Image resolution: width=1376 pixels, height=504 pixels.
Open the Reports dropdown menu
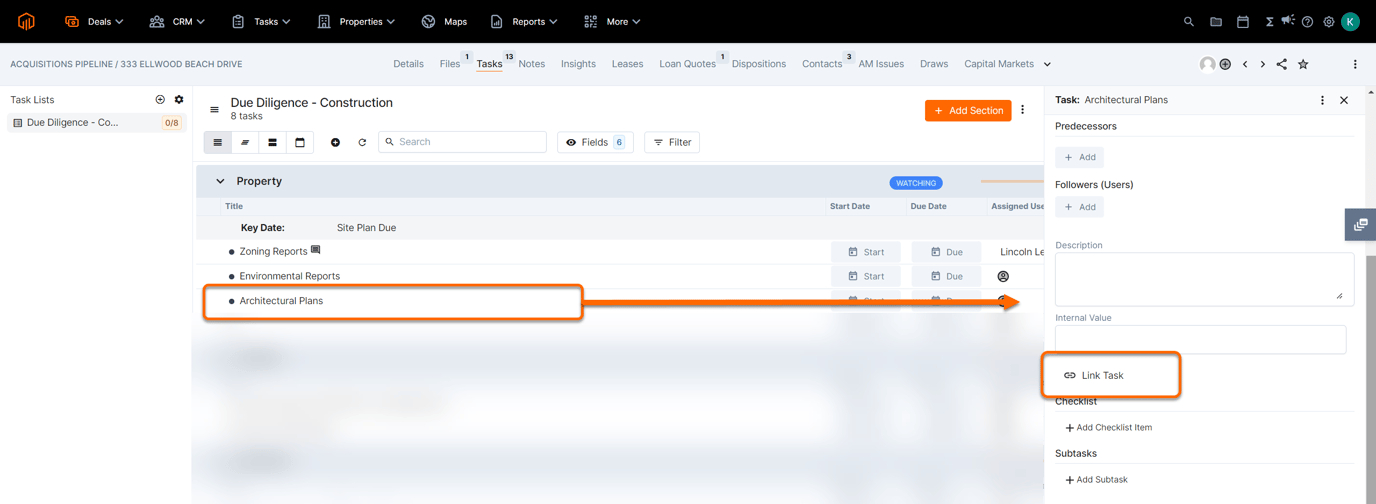(x=524, y=21)
